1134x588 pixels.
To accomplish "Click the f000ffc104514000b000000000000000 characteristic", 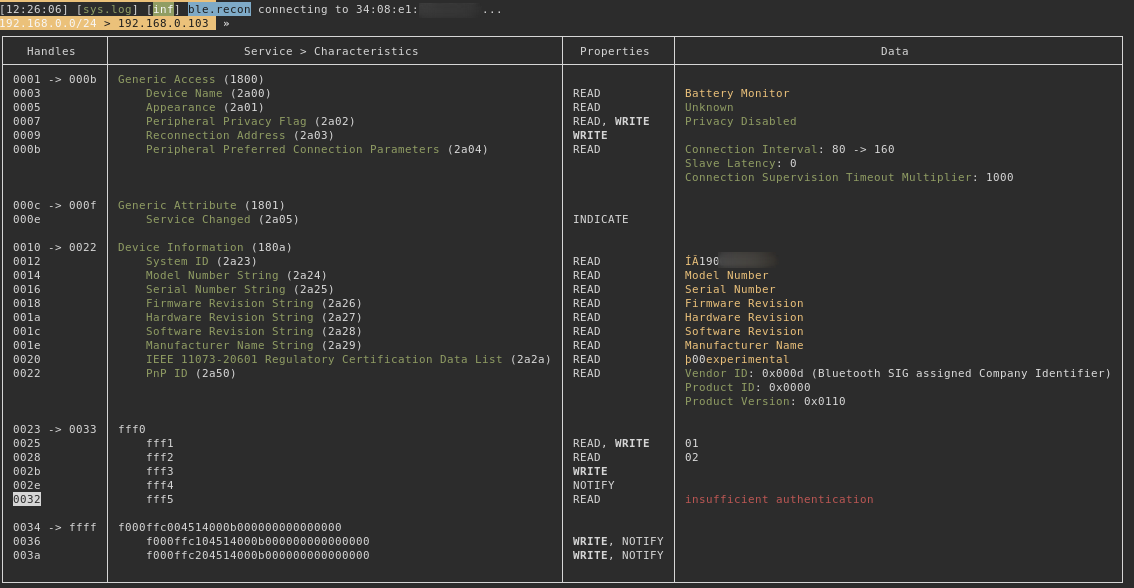I will pos(257,541).
